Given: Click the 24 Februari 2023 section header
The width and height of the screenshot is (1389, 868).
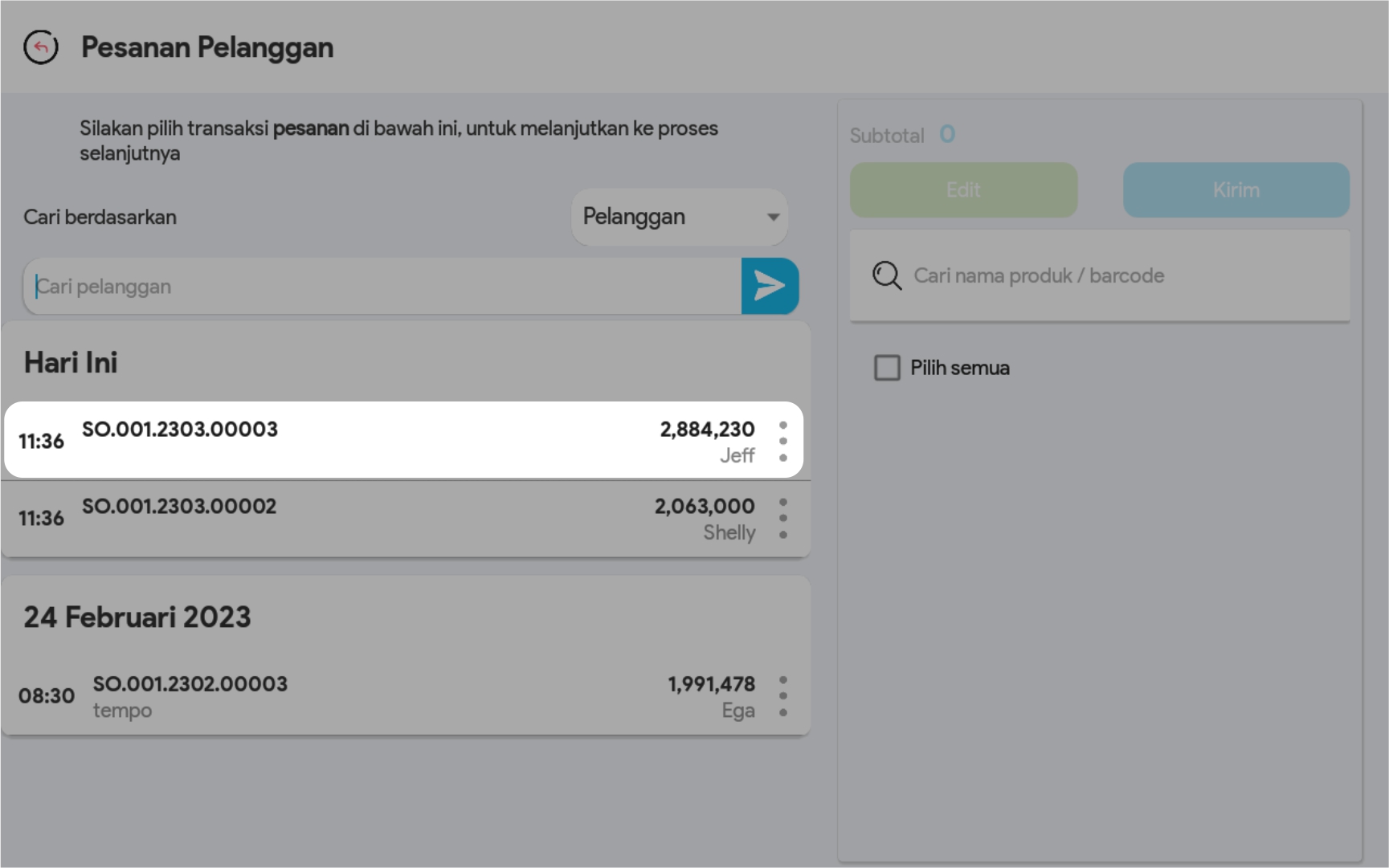Looking at the screenshot, I should coord(137,617).
